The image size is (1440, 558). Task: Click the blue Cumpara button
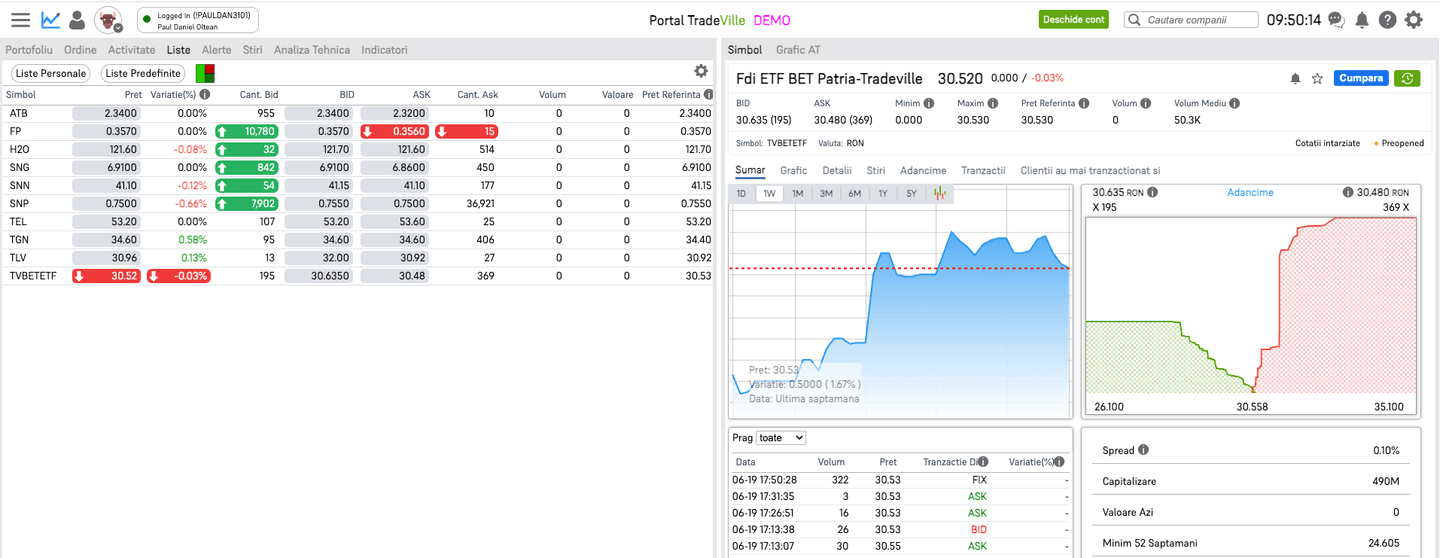click(x=1360, y=78)
